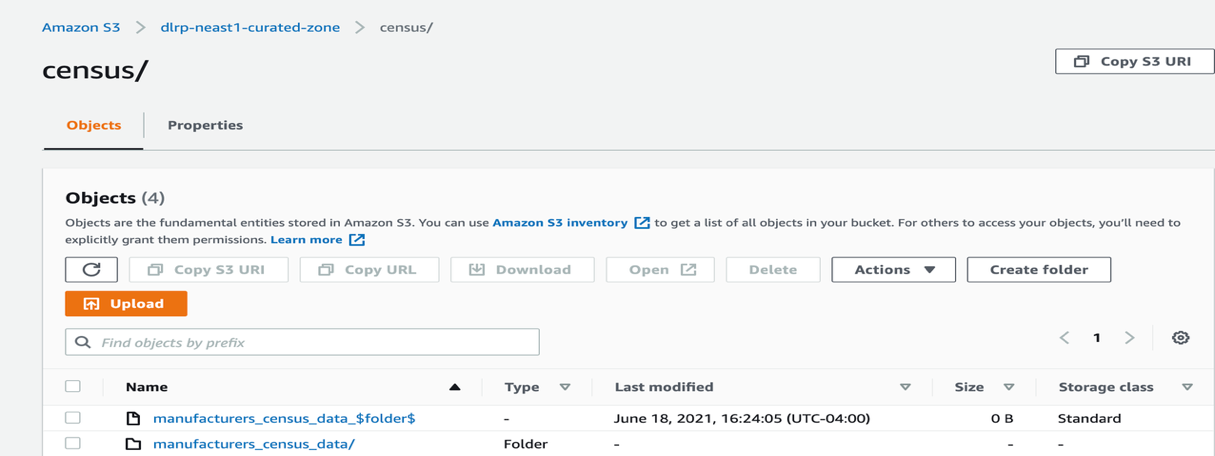Select the Objects tab
The height and width of the screenshot is (456, 1215).
coord(94,125)
